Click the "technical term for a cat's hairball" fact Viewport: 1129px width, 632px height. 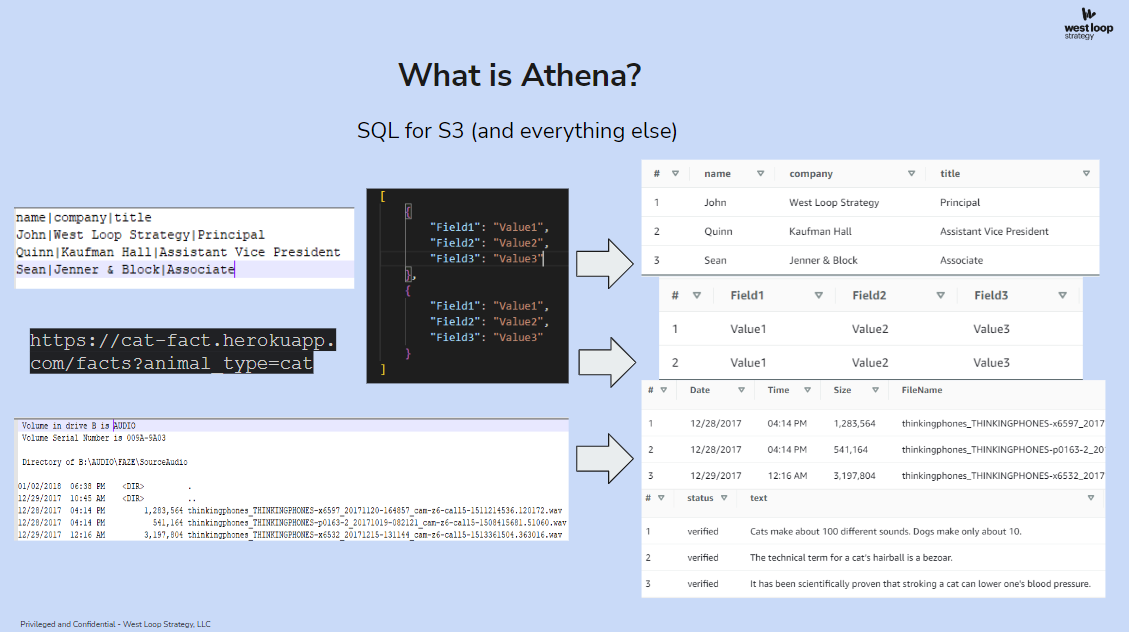pyautogui.click(x=851, y=558)
